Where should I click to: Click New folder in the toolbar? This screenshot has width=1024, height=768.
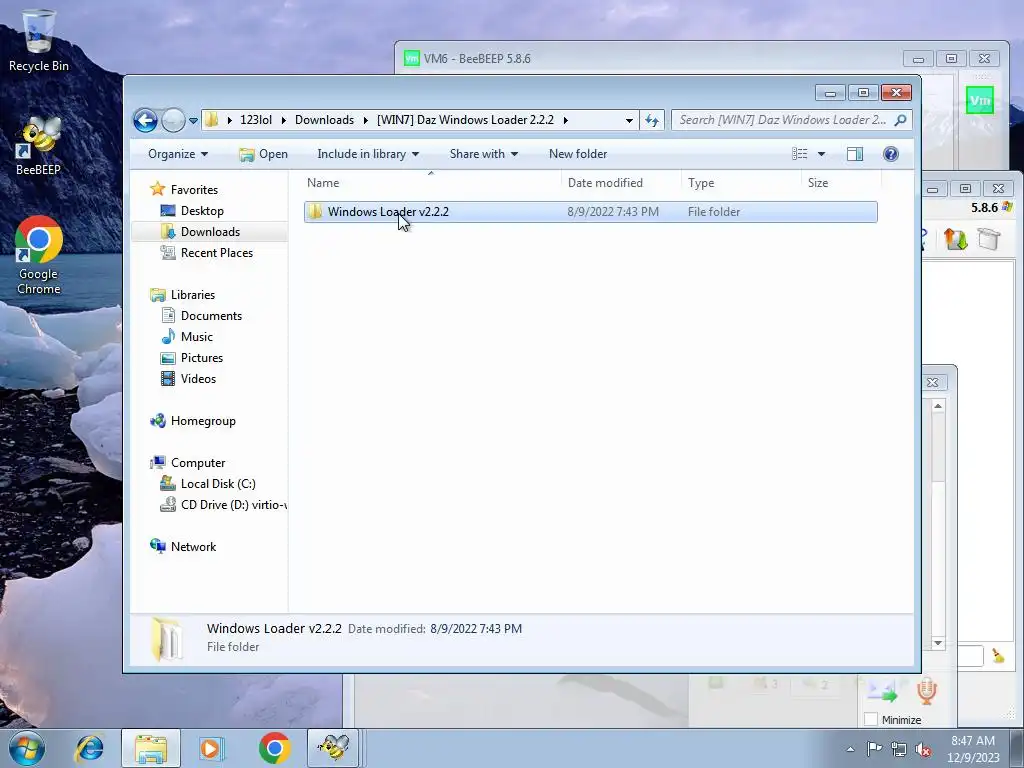(578, 154)
